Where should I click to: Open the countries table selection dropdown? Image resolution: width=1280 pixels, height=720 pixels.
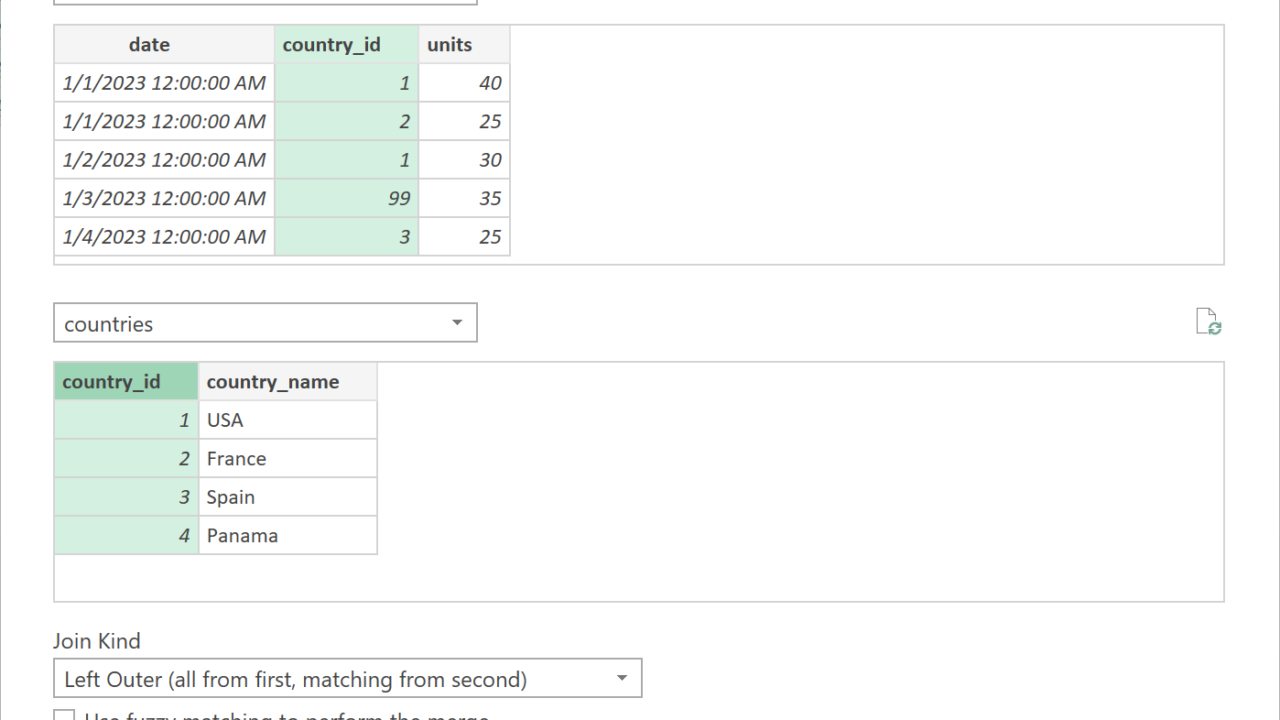(265, 323)
